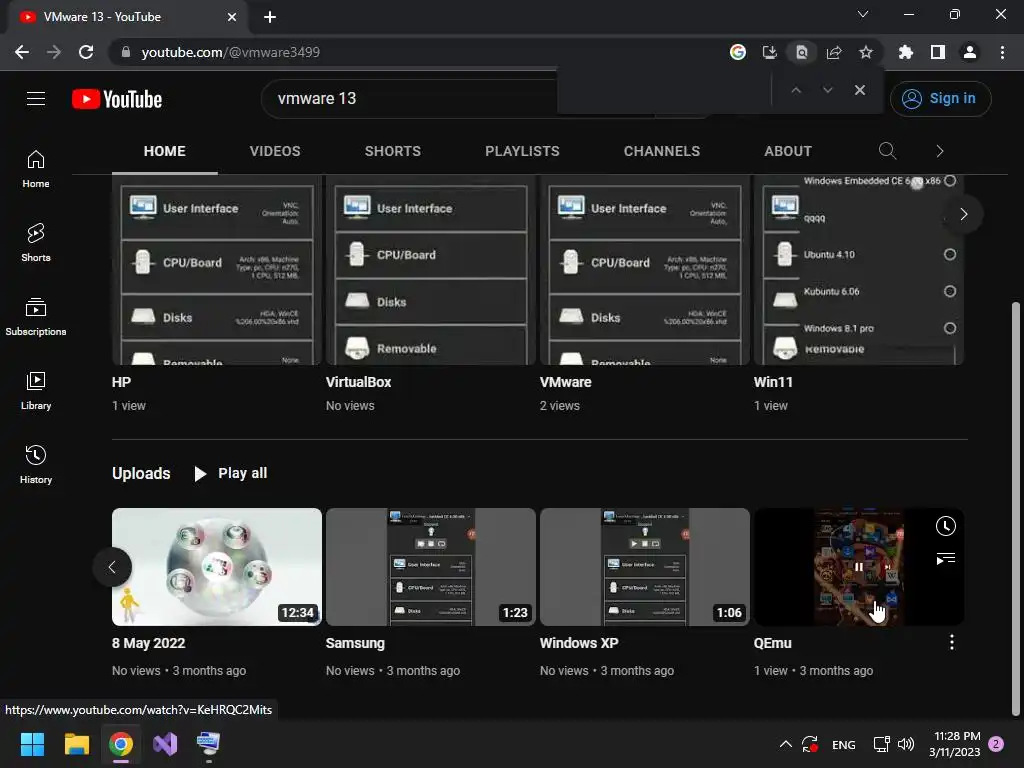Open the new tab plus button
The width and height of the screenshot is (1024, 768).
(269, 17)
